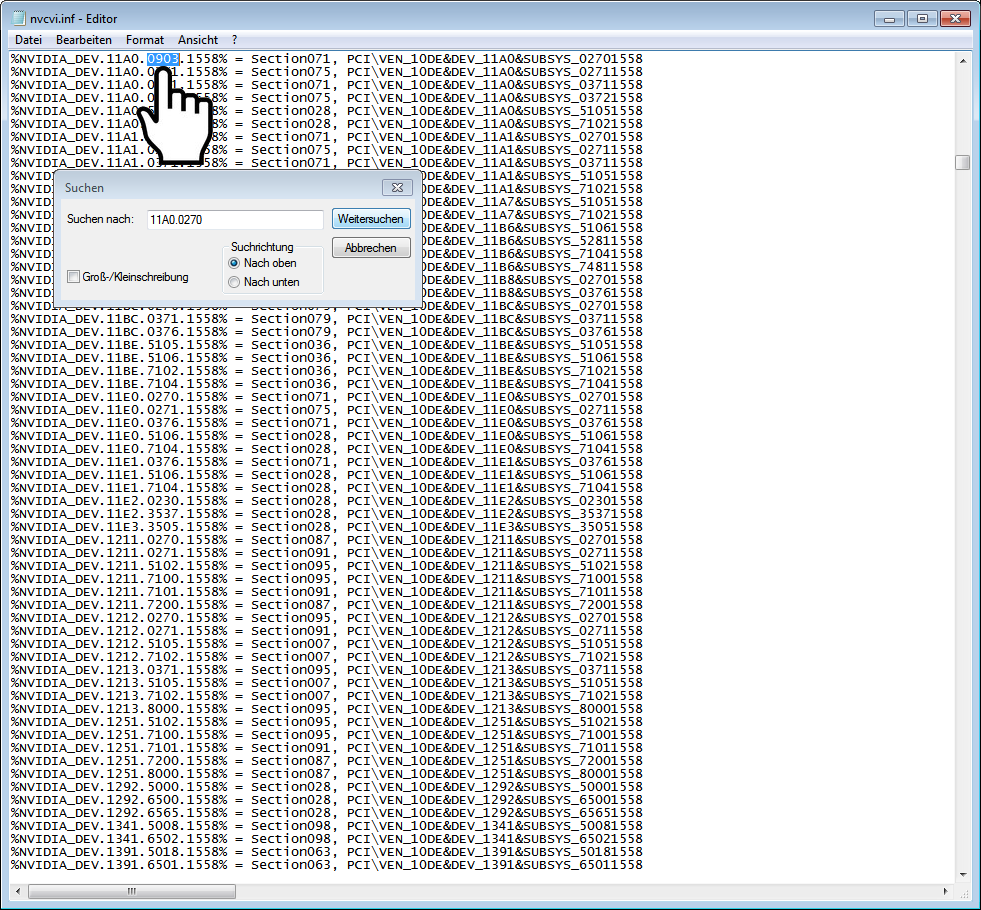The width and height of the screenshot is (981, 910).
Task: Click line NVIDIA_DEV.1251.5102.1558
Action: coord(327,722)
